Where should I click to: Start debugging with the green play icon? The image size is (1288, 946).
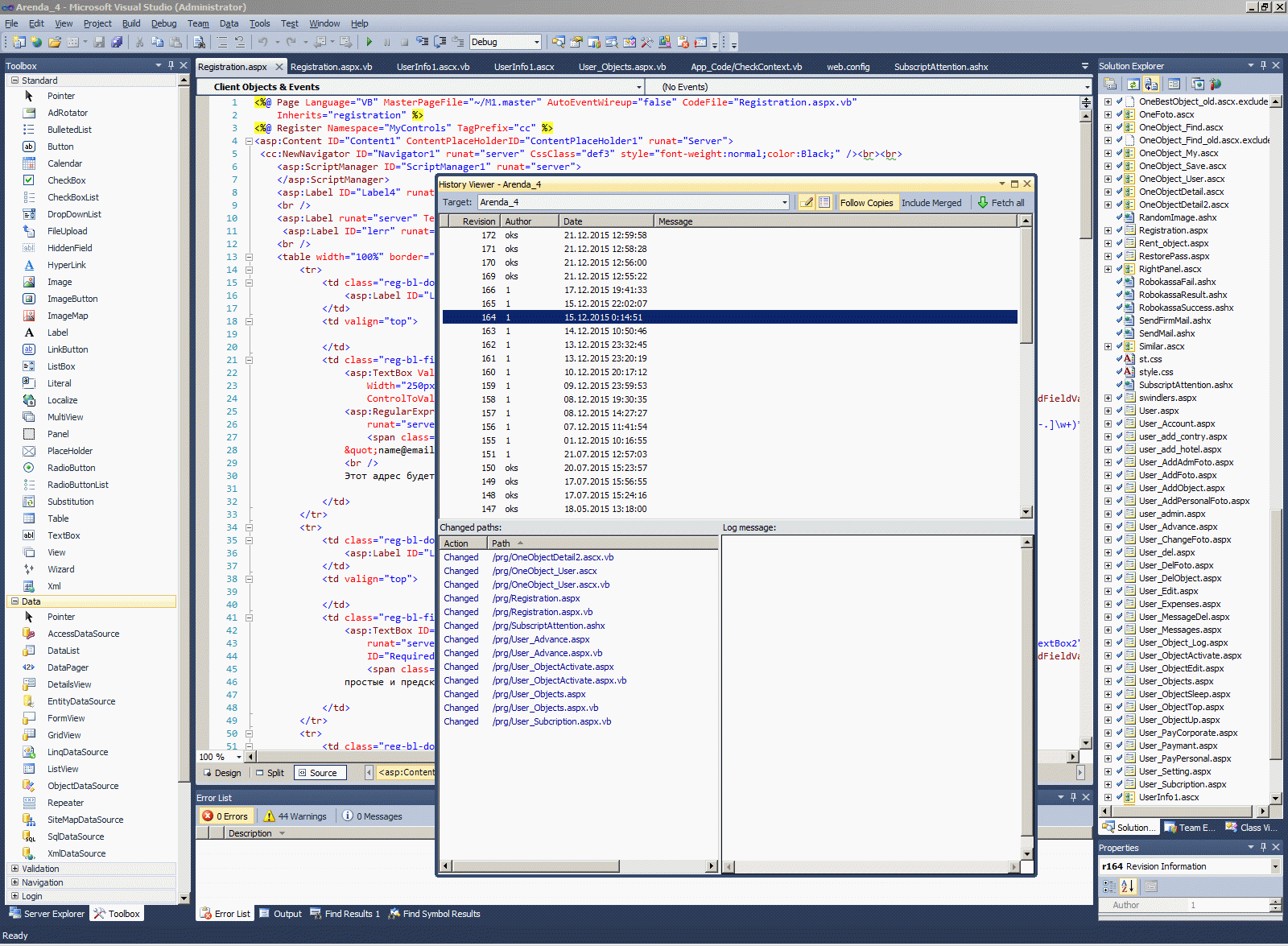pyautogui.click(x=369, y=42)
